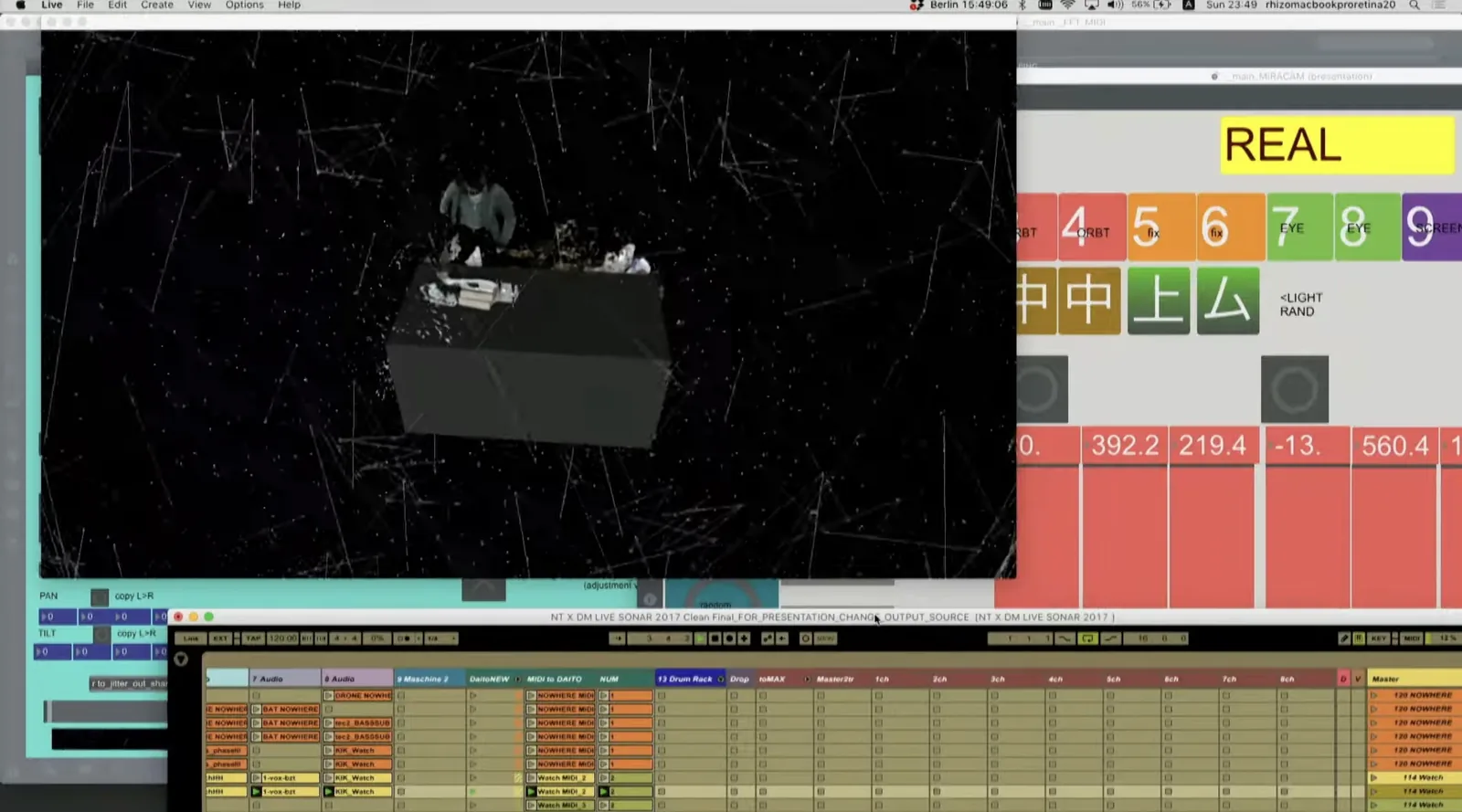This screenshot has height=812, width=1462.
Task: Open the Options menu
Action: coord(244,5)
